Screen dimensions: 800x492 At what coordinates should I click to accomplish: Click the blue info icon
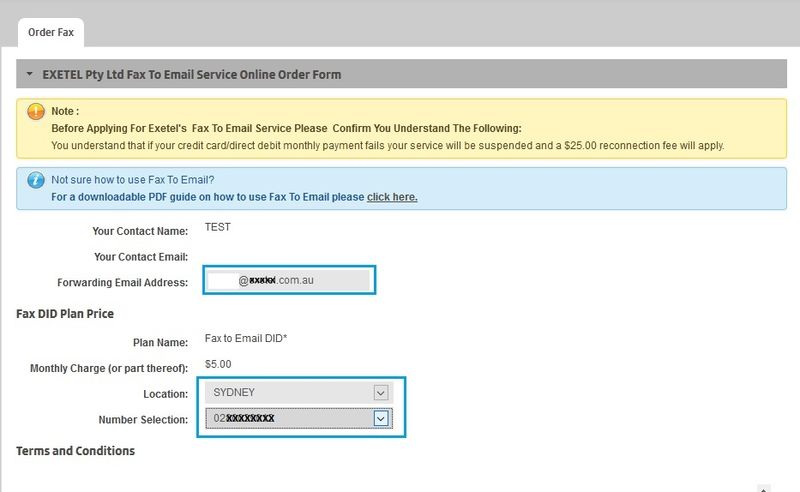36,180
